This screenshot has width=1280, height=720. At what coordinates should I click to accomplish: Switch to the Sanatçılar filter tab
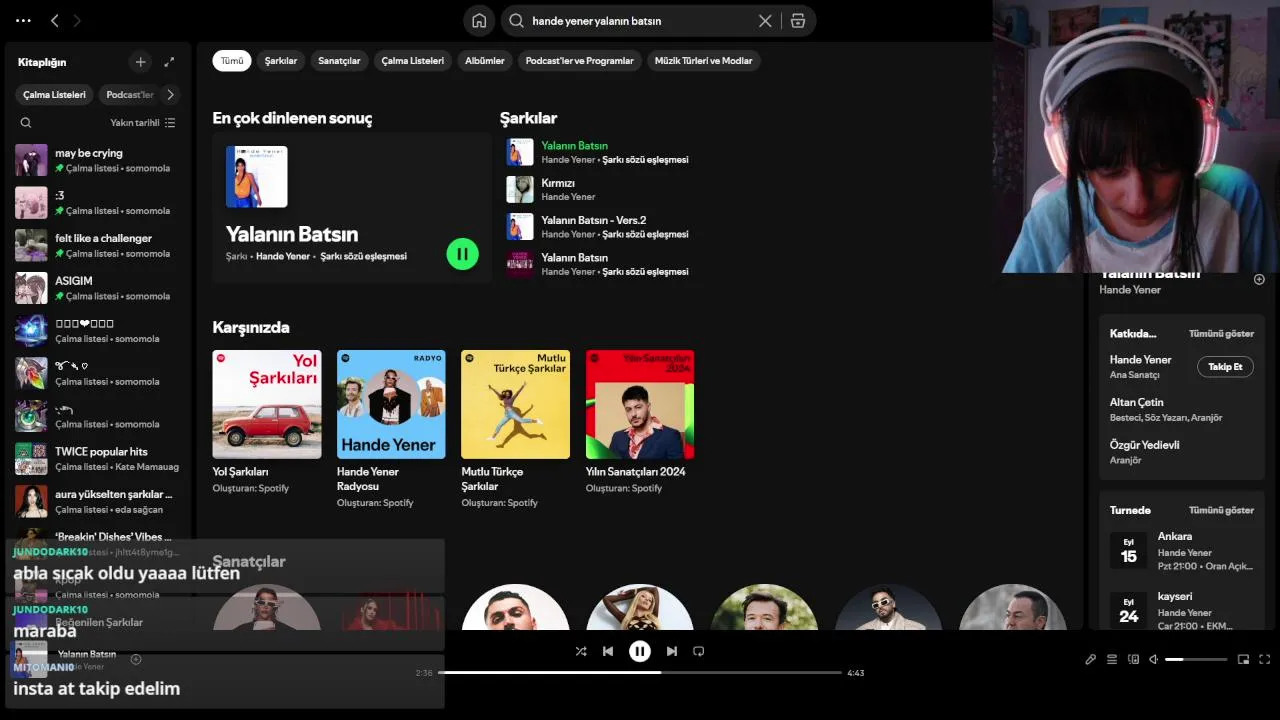339,61
